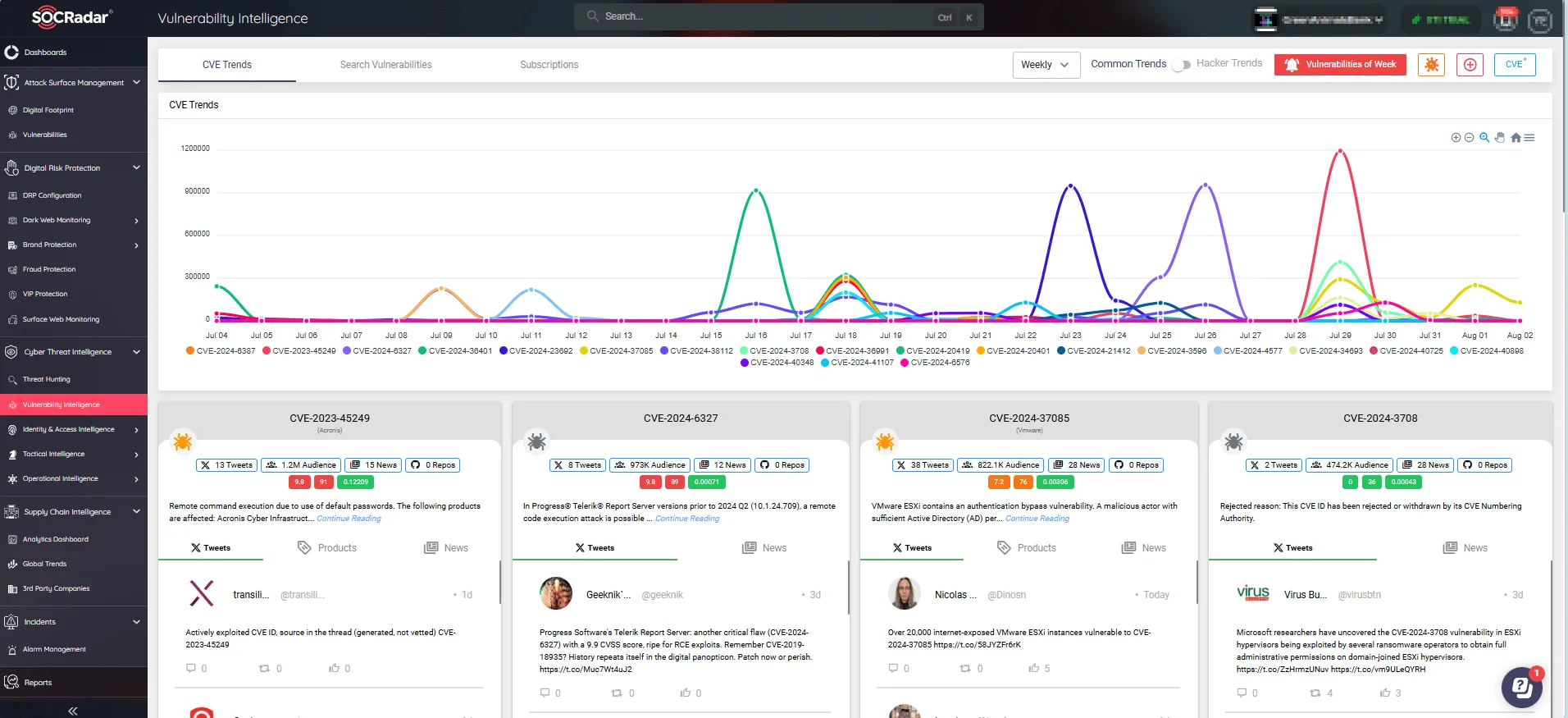This screenshot has width=1568, height=718.
Task: Click SOCRadar logo
Action: click(72, 17)
